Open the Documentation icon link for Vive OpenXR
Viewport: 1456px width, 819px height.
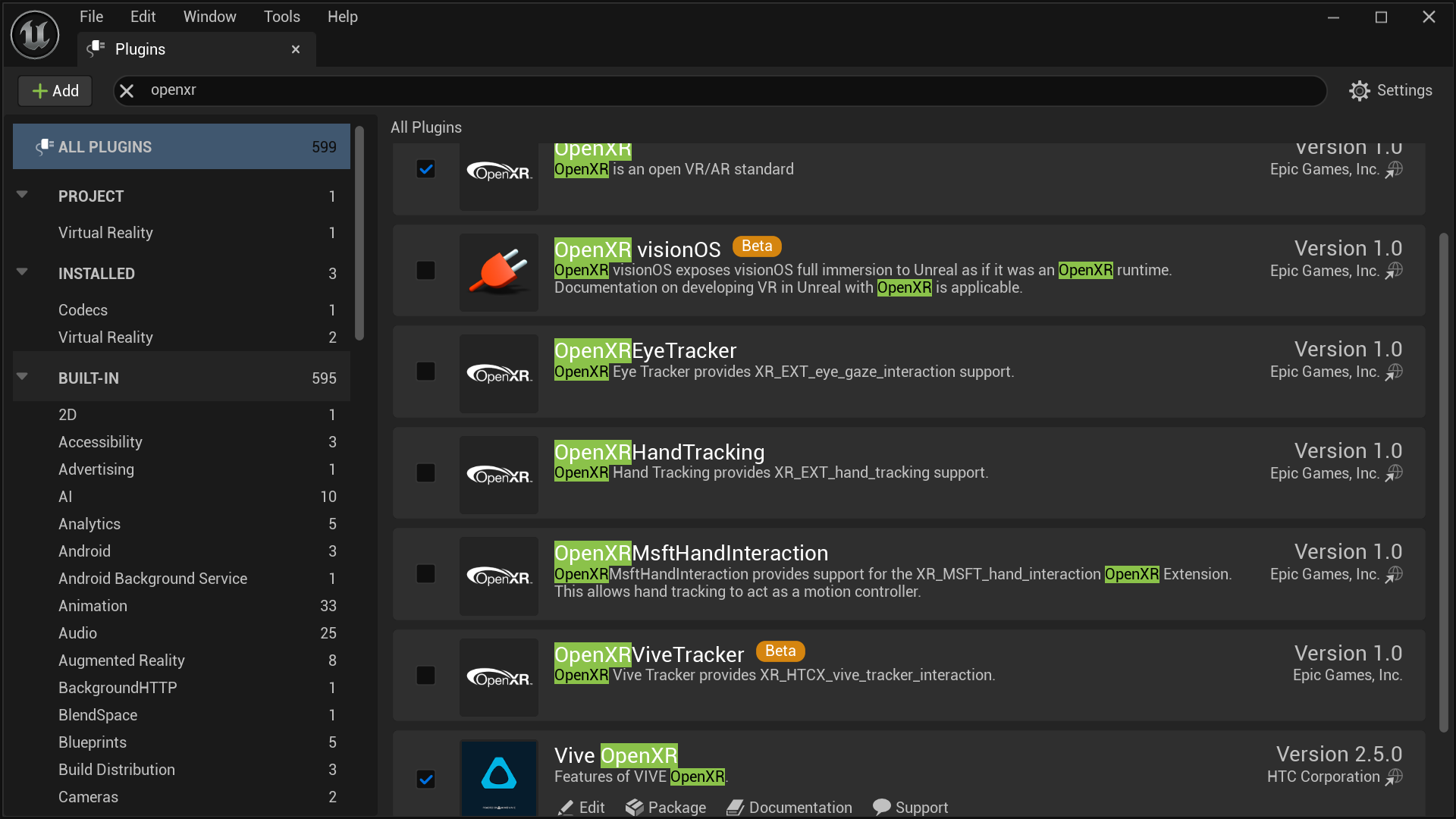pyautogui.click(x=735, y=808)
